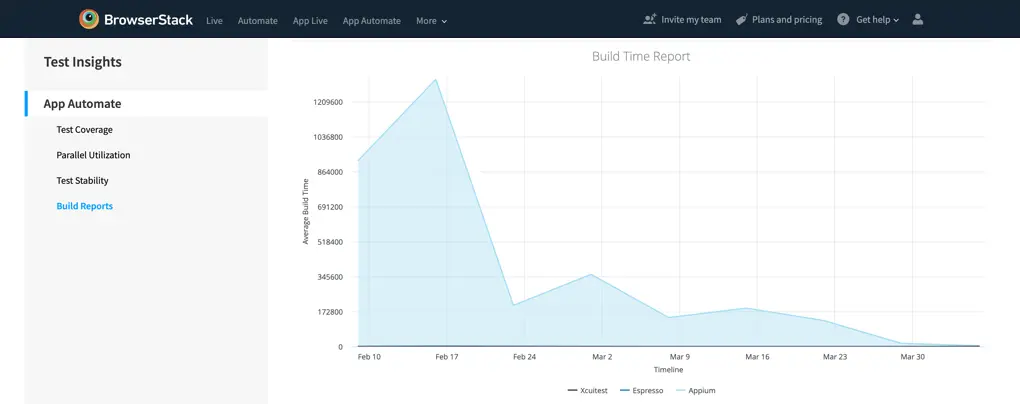
Task: Click the Invite my team icon
Action: (x=650, y=19)
